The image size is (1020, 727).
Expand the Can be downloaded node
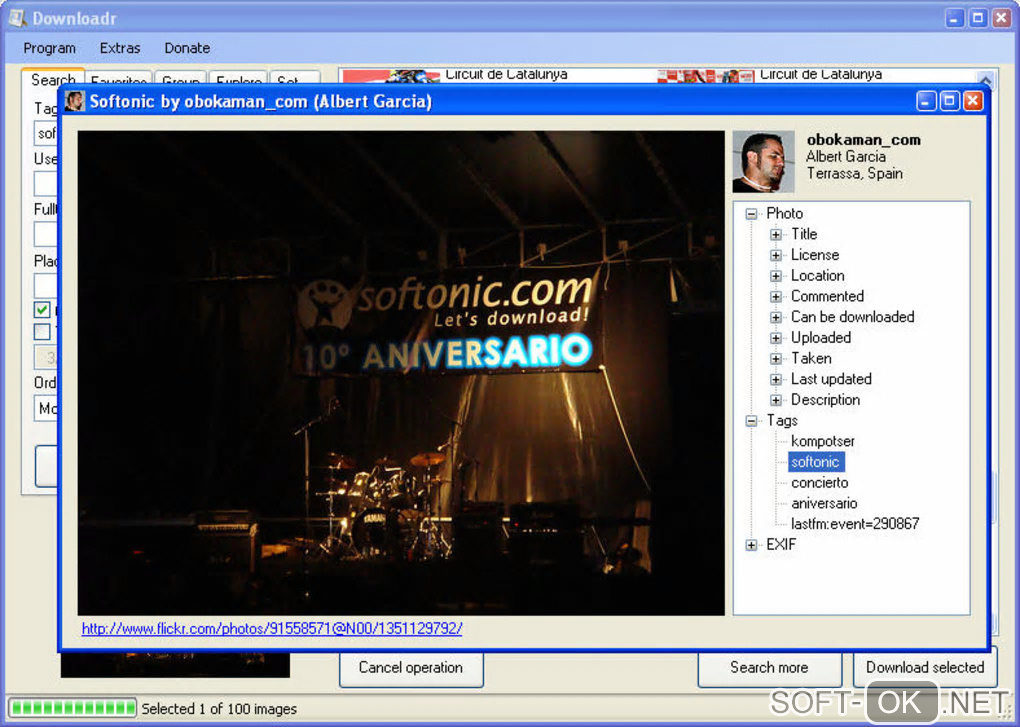(x=775, y=317)
